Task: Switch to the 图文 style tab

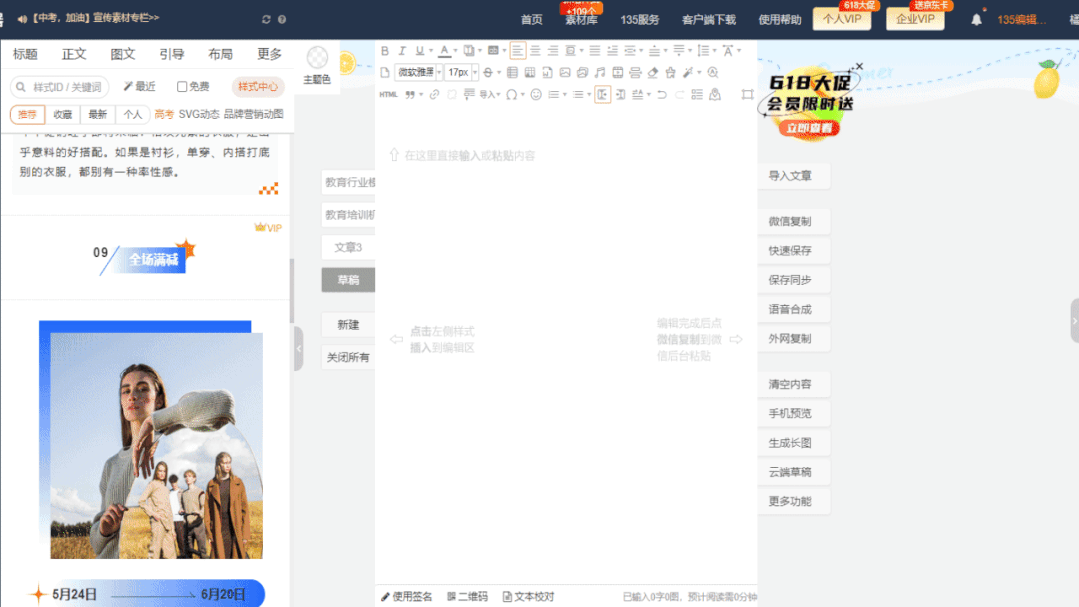Action: (122, 54)
